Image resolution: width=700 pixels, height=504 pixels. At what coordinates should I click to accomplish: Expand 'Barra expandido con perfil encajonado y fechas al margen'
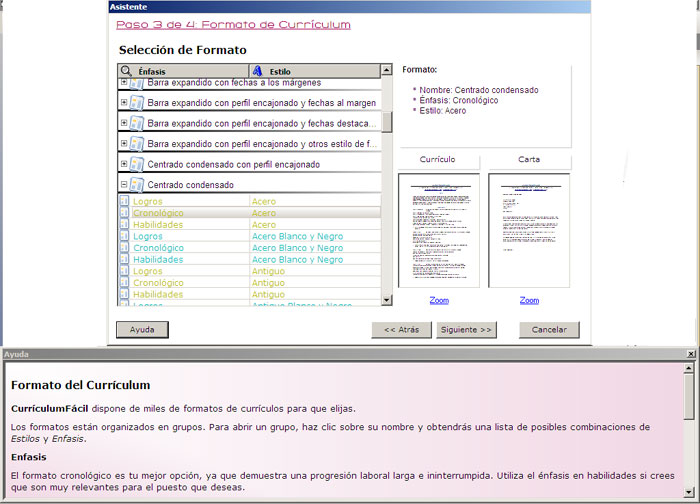coord(124,102)
